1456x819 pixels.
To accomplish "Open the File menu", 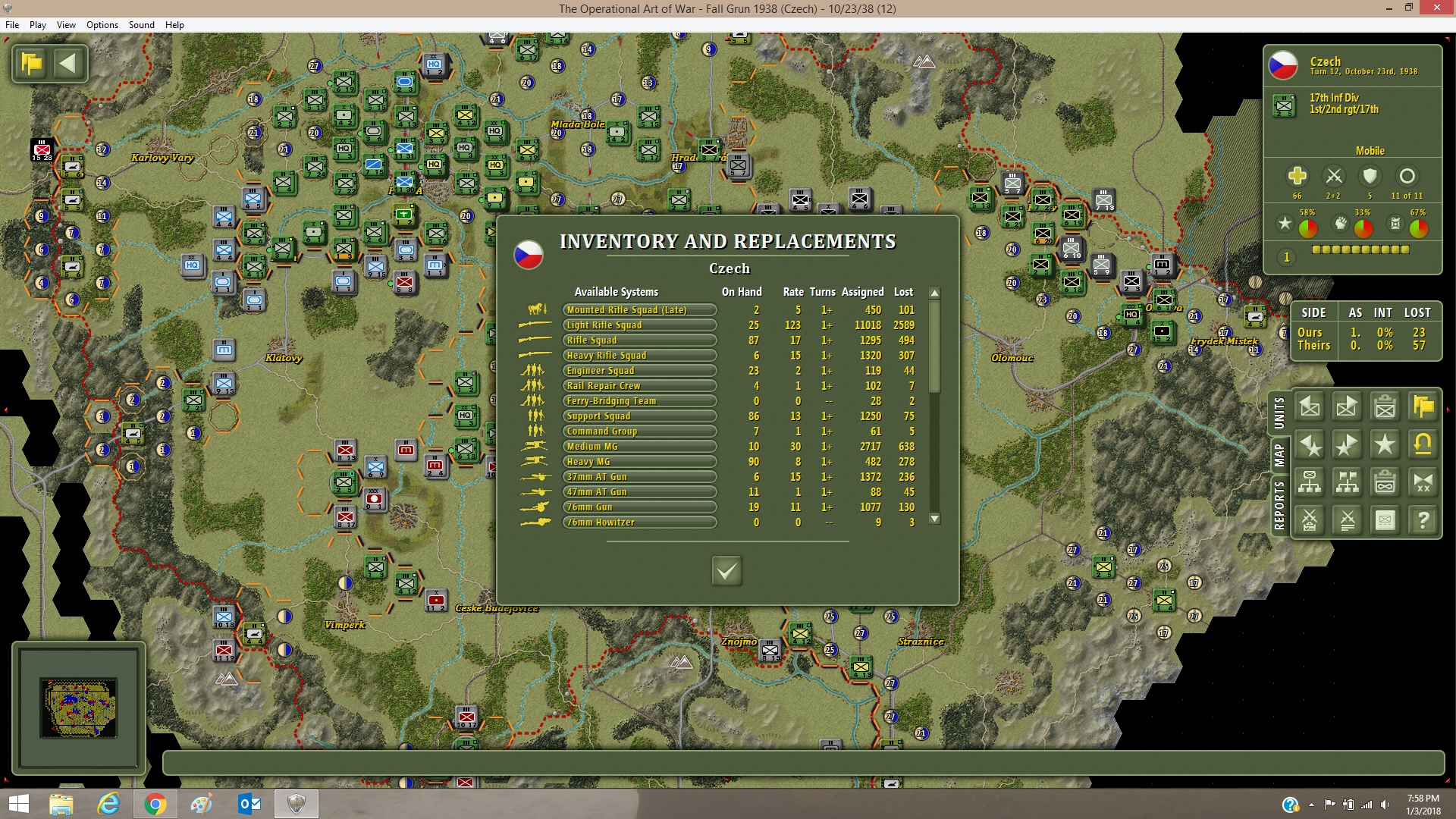I will tap(12, 25).
